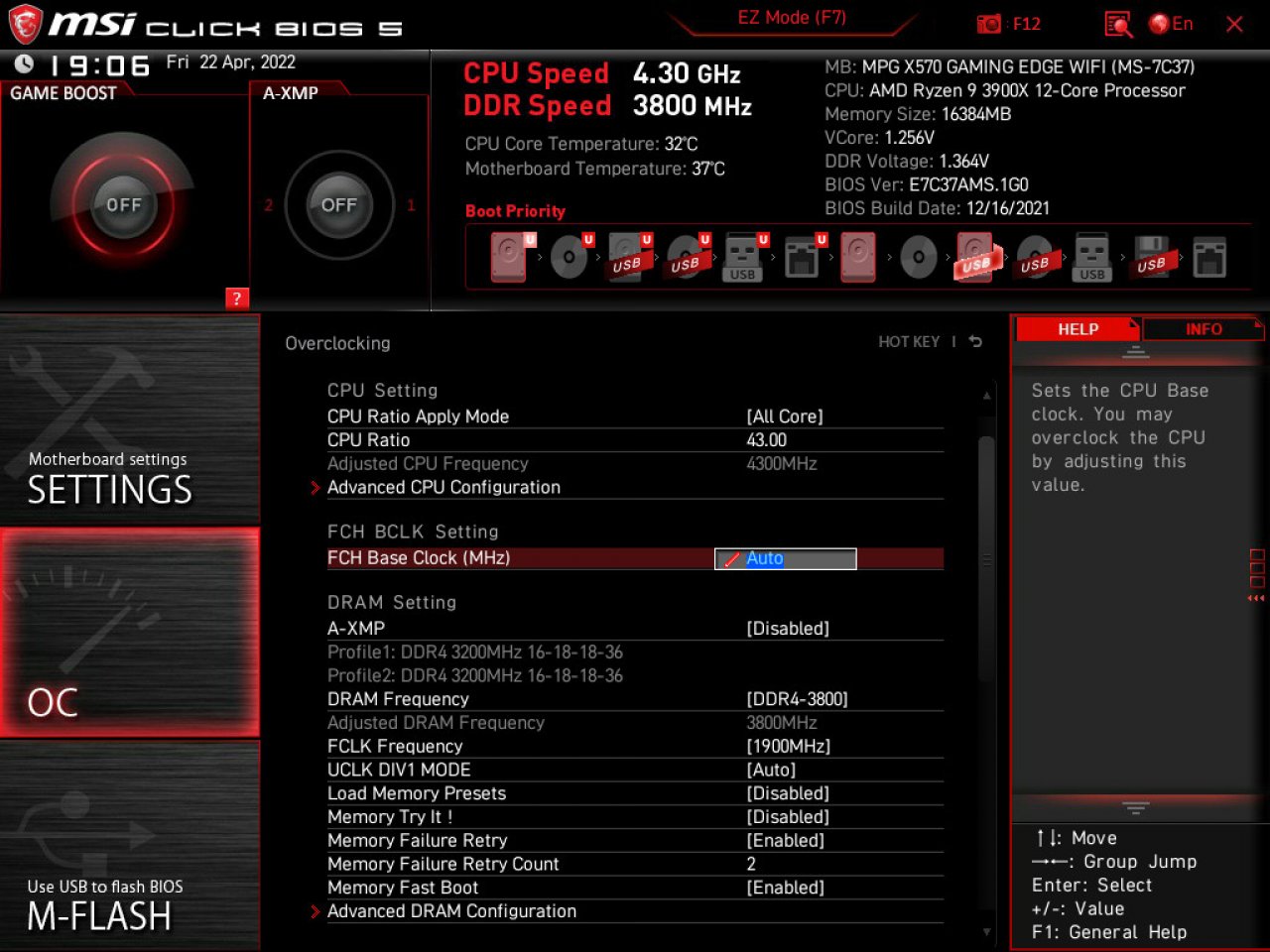The image size is (1270, 952).
Task: Open the OC overclocking section
Action: (130, 633)
